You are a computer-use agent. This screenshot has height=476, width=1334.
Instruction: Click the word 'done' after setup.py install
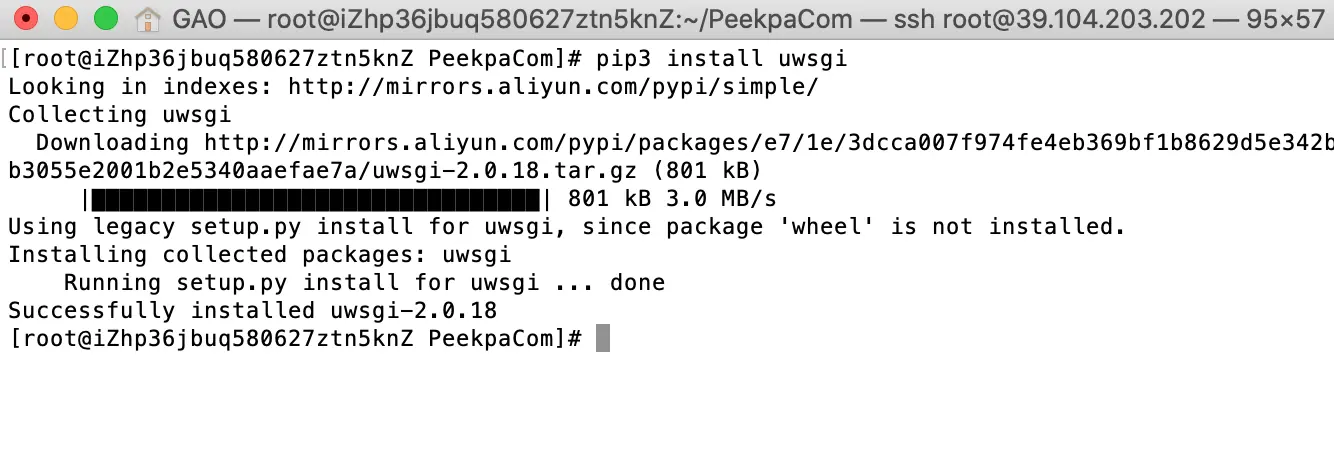pyautogui.click(x=637, y=283)
